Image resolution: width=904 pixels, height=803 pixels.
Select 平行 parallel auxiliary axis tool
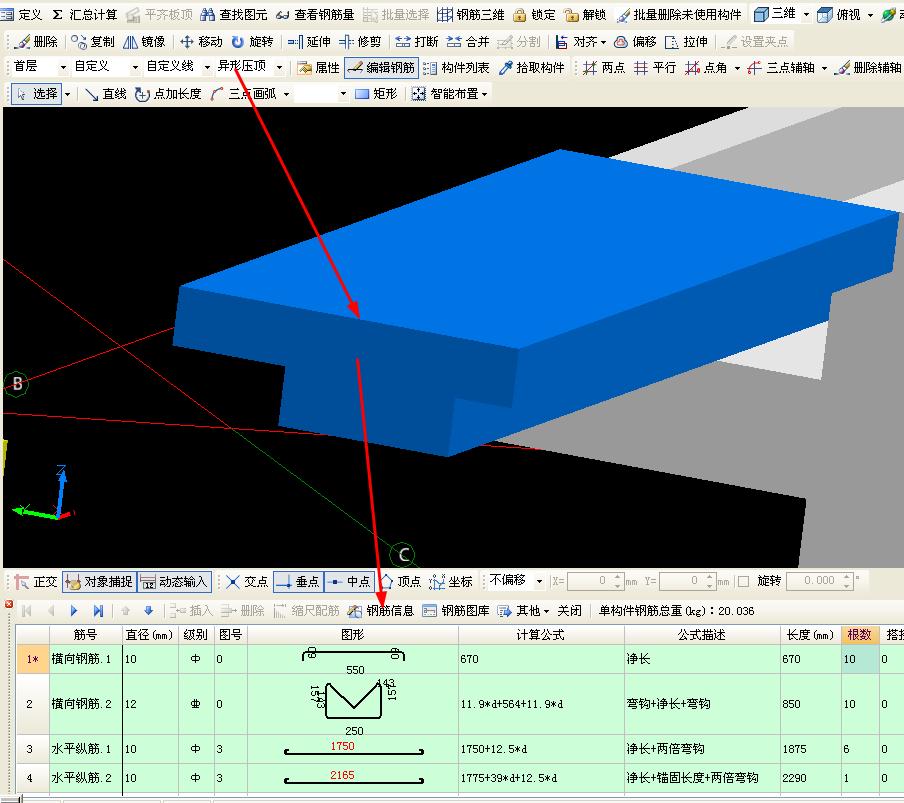655,67
